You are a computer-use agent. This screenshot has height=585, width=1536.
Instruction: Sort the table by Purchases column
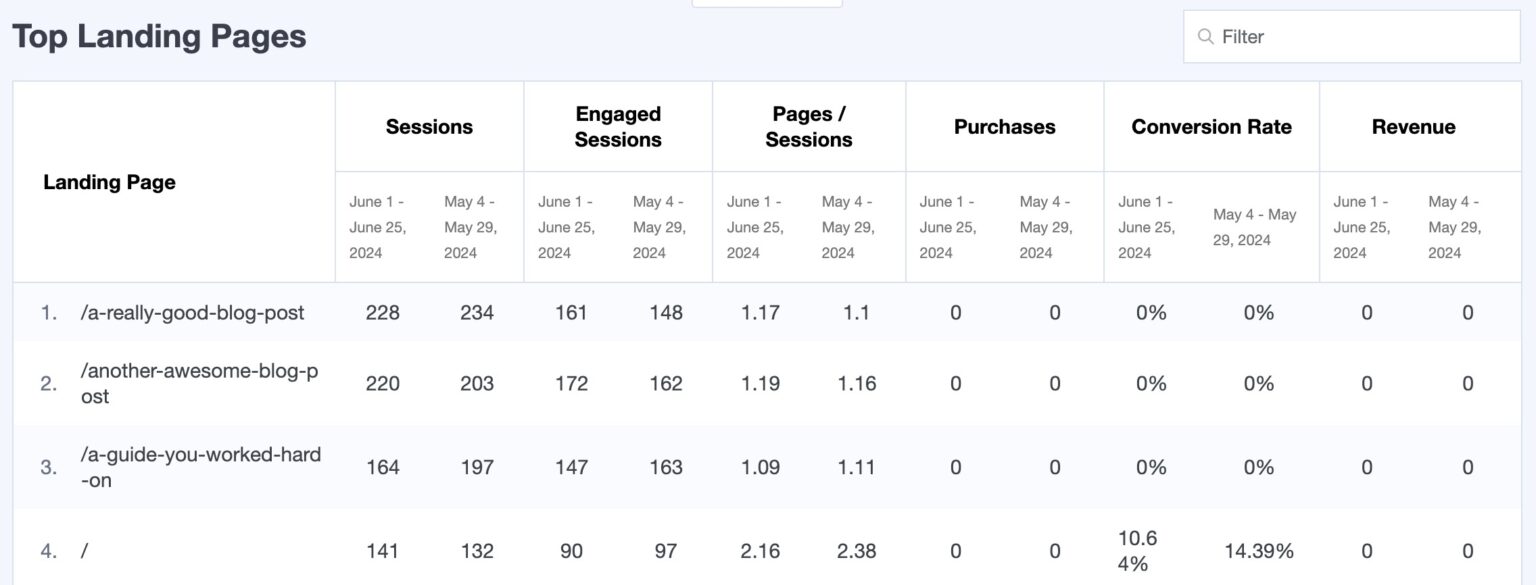pyautogui.click(x=1003, y=126)
